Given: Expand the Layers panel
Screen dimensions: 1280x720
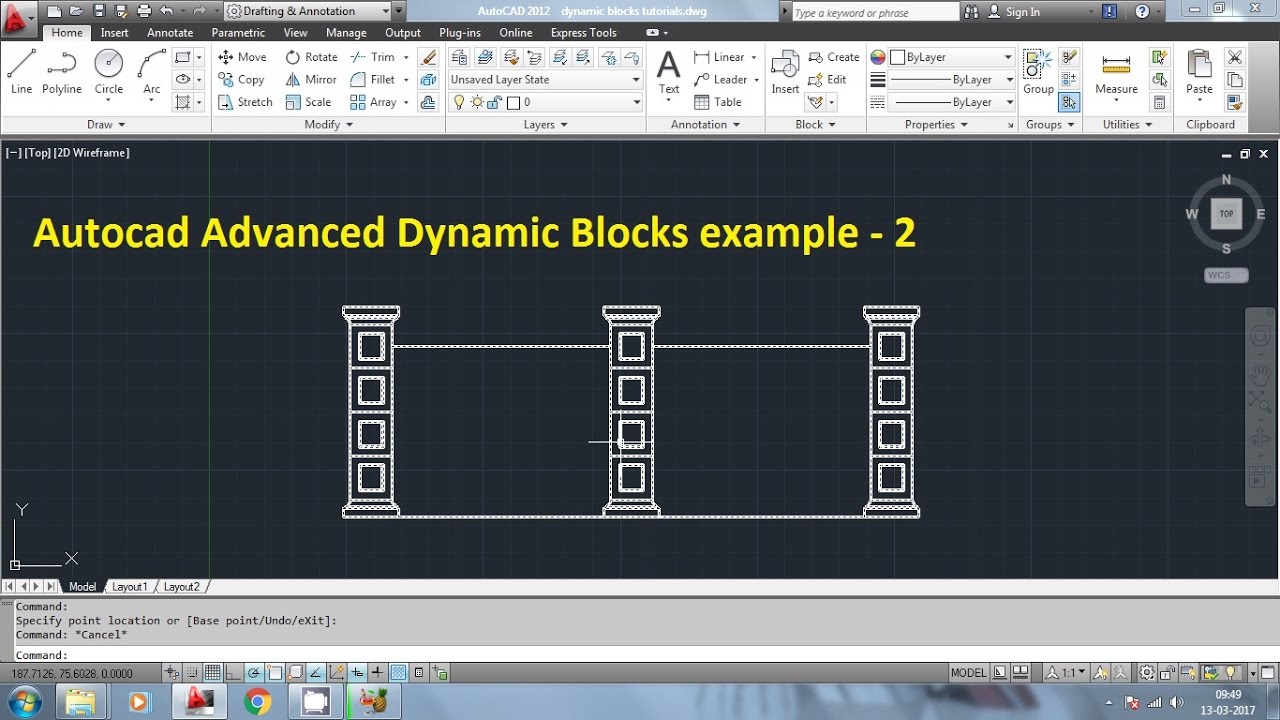Looking at the screenshot, I should click(x=546, y=124).
